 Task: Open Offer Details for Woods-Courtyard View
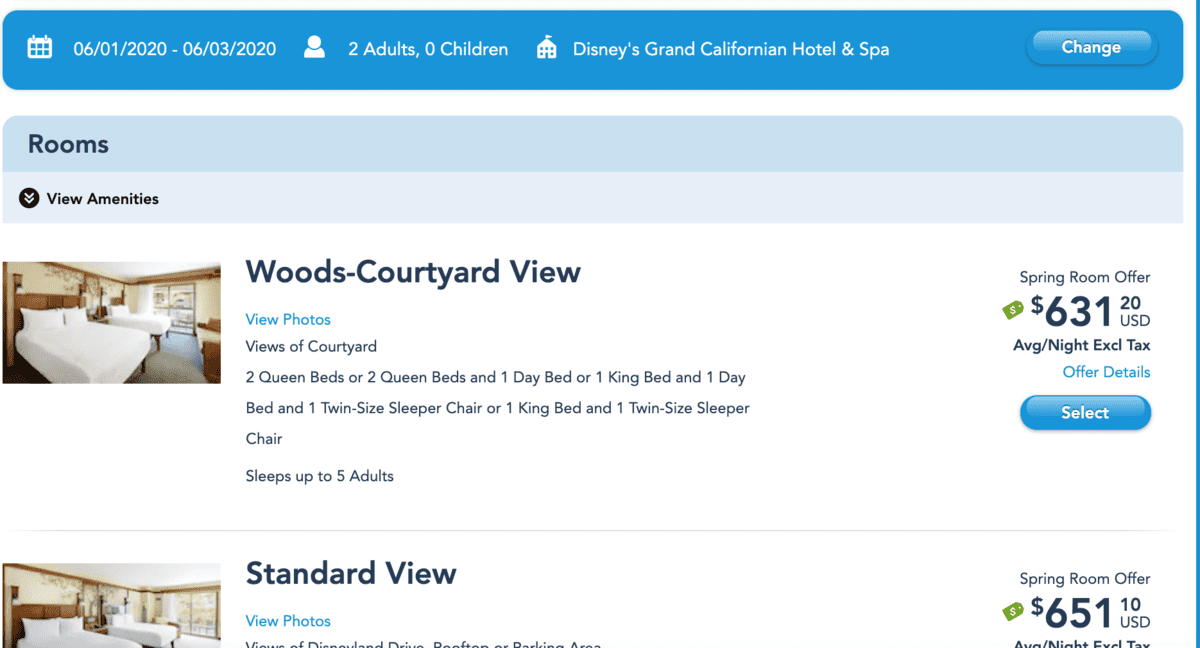pos(1106,372)
